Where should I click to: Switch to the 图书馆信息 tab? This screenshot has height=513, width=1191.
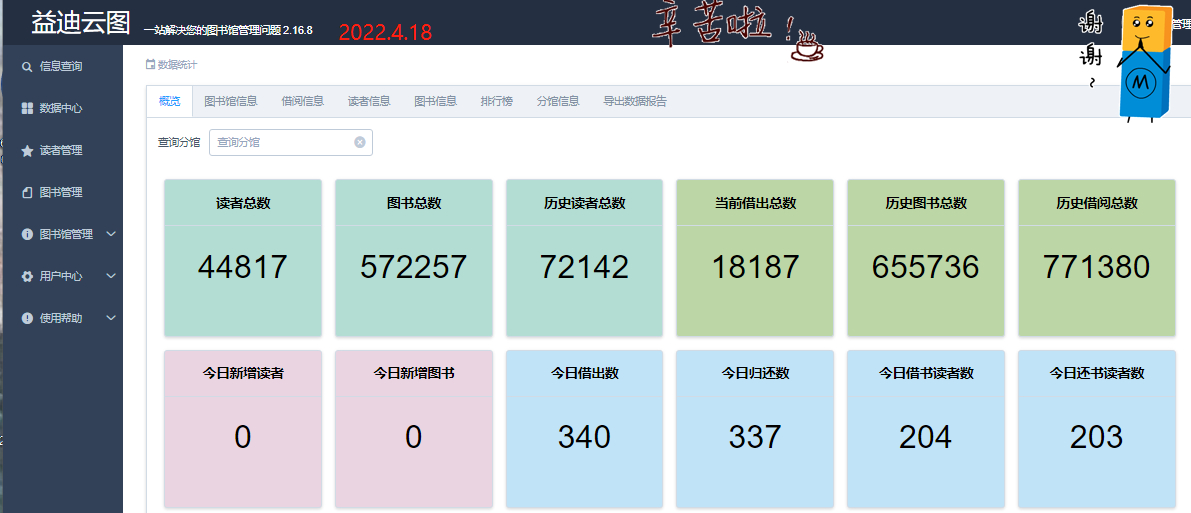pos(231,101)
